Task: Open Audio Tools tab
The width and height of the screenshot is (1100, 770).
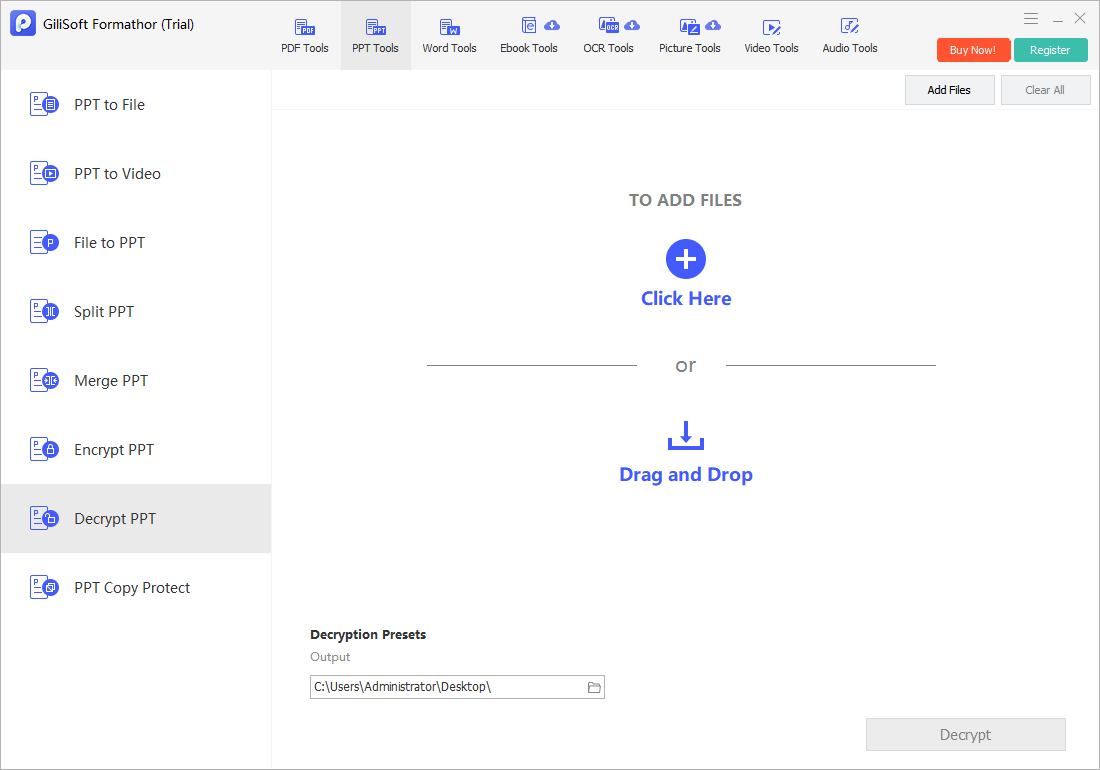Action: tap(850, 36)
